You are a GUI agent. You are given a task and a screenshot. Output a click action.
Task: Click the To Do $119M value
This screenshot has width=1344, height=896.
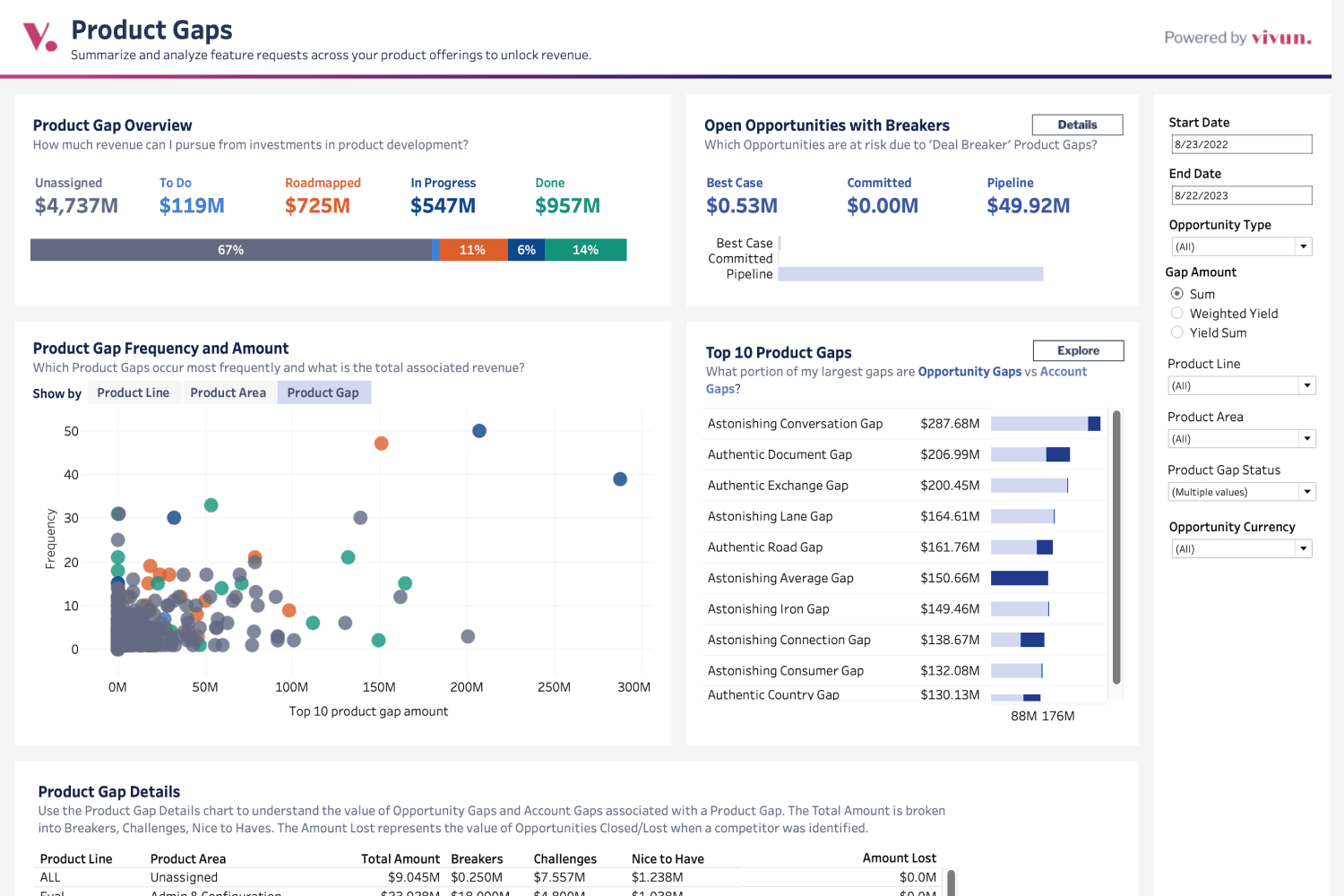(x=192, y=206)
